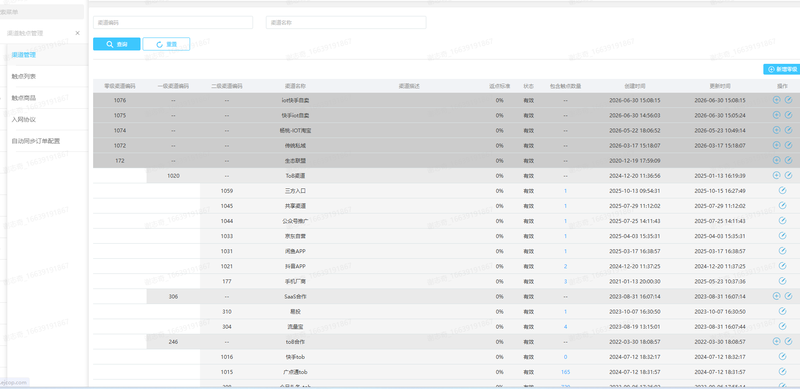Edit the channel row 172
This screenshot has width=800, height=389.
click(788, 160)
